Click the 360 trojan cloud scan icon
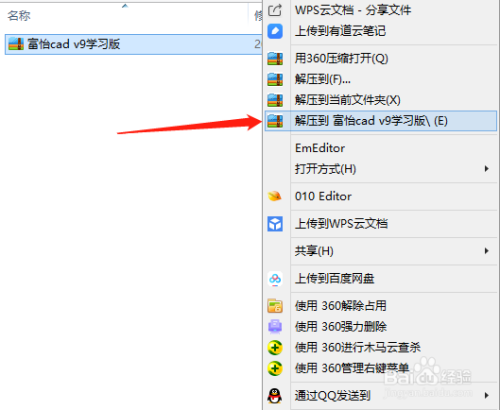 275,348
